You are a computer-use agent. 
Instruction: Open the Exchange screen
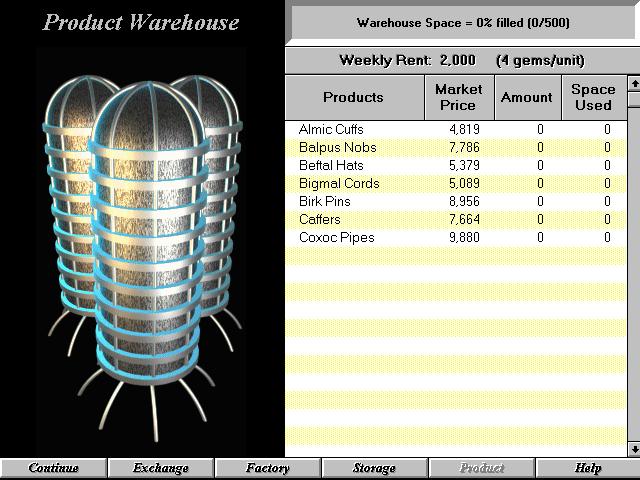tap(160, 468)
